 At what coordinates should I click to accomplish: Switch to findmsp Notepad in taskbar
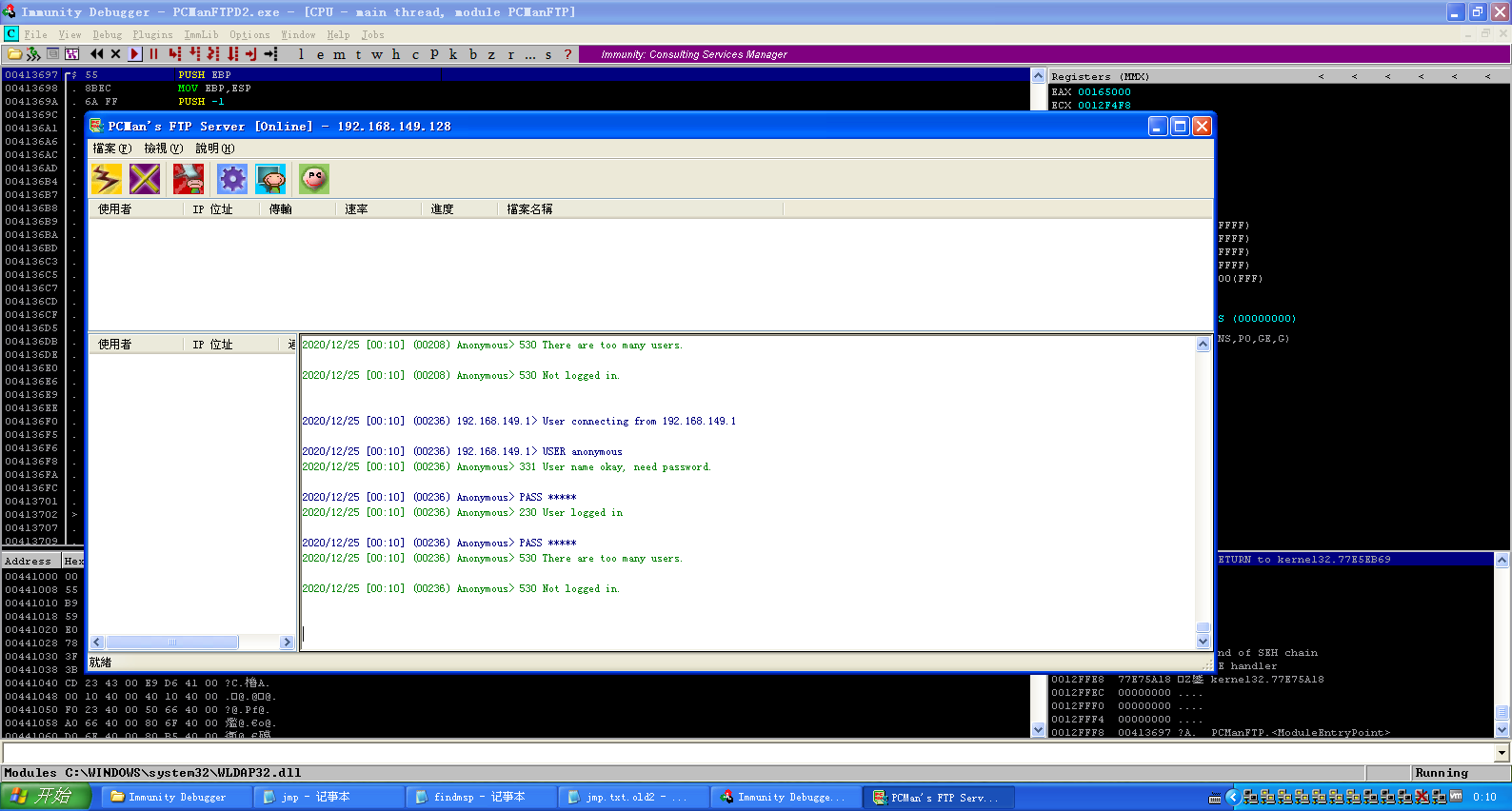481,797
